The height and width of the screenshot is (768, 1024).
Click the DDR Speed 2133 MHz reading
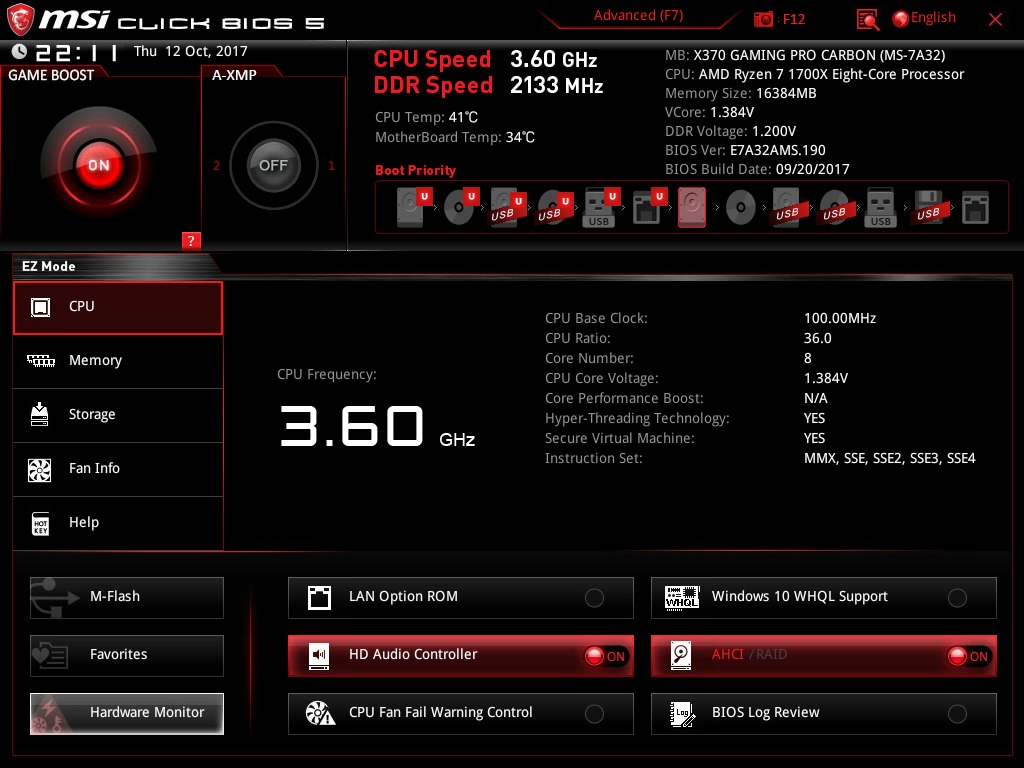point(488,86)
